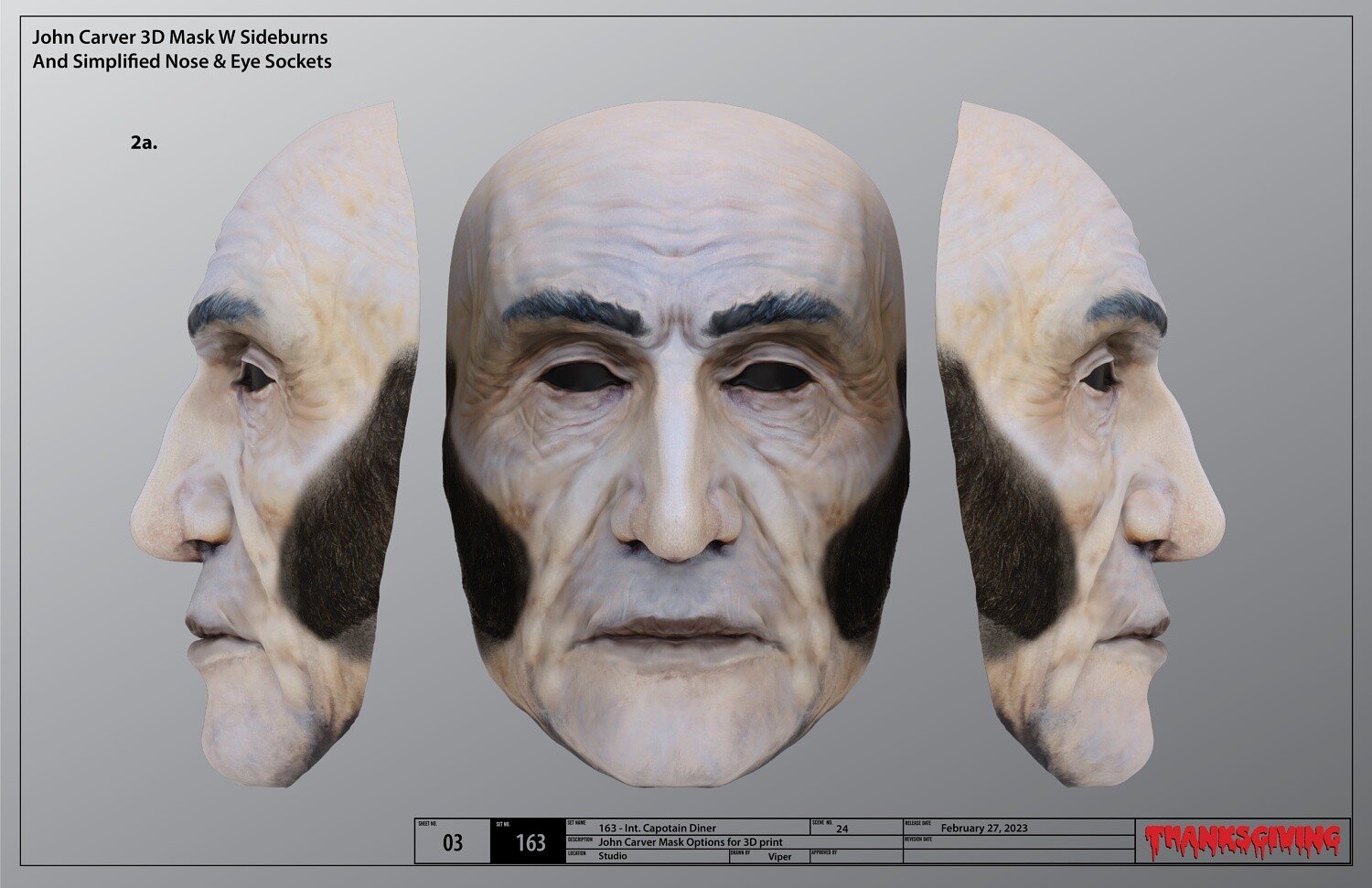Image resolution: width=1372 pixels, height=888 pixels.
Task: Click drawn by value 'Viper'
Action: tap(780, 857)
